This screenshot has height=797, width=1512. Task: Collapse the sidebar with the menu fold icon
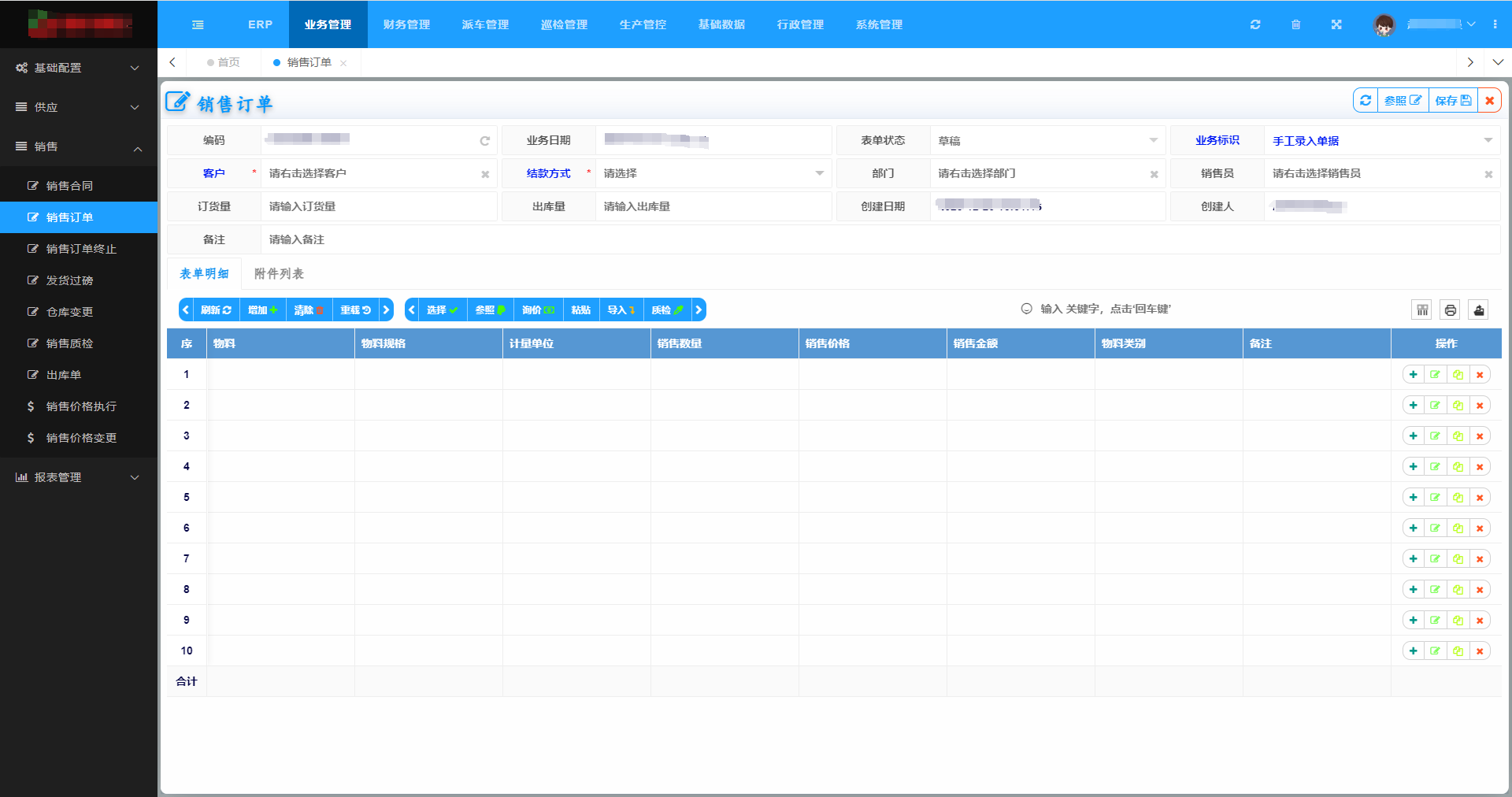coord(198,24)
